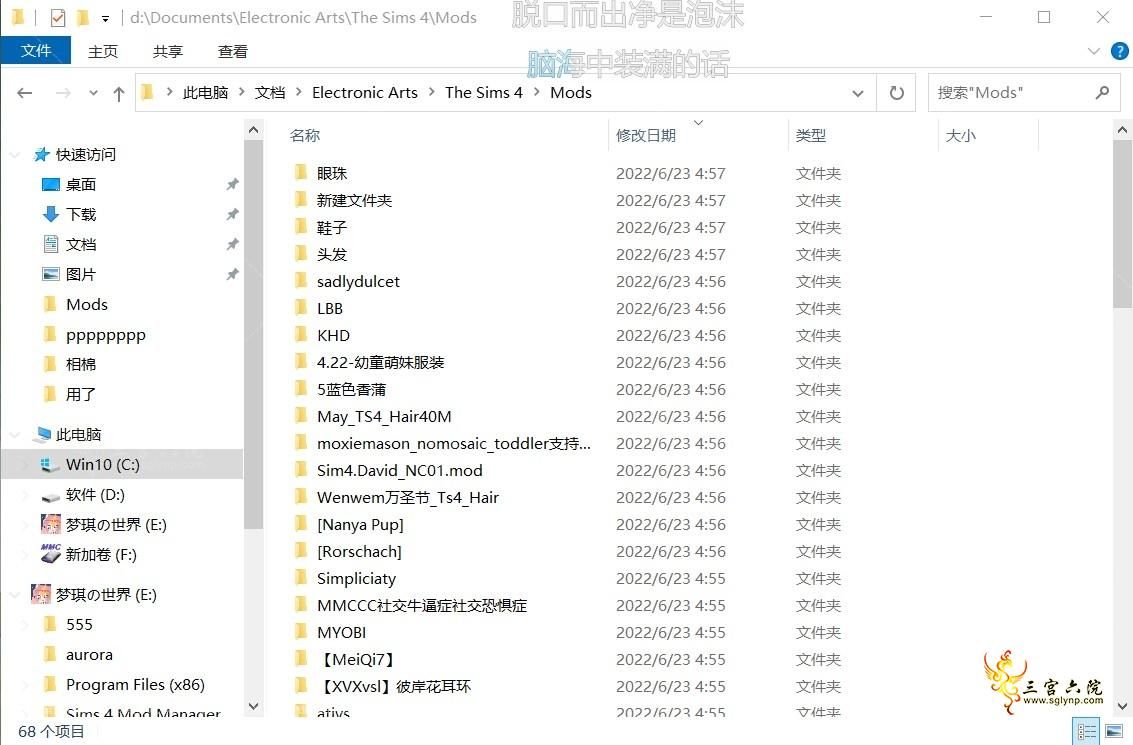
Task: Click the 桌面 desktop icon in sidebar
Action: [51, 184]
